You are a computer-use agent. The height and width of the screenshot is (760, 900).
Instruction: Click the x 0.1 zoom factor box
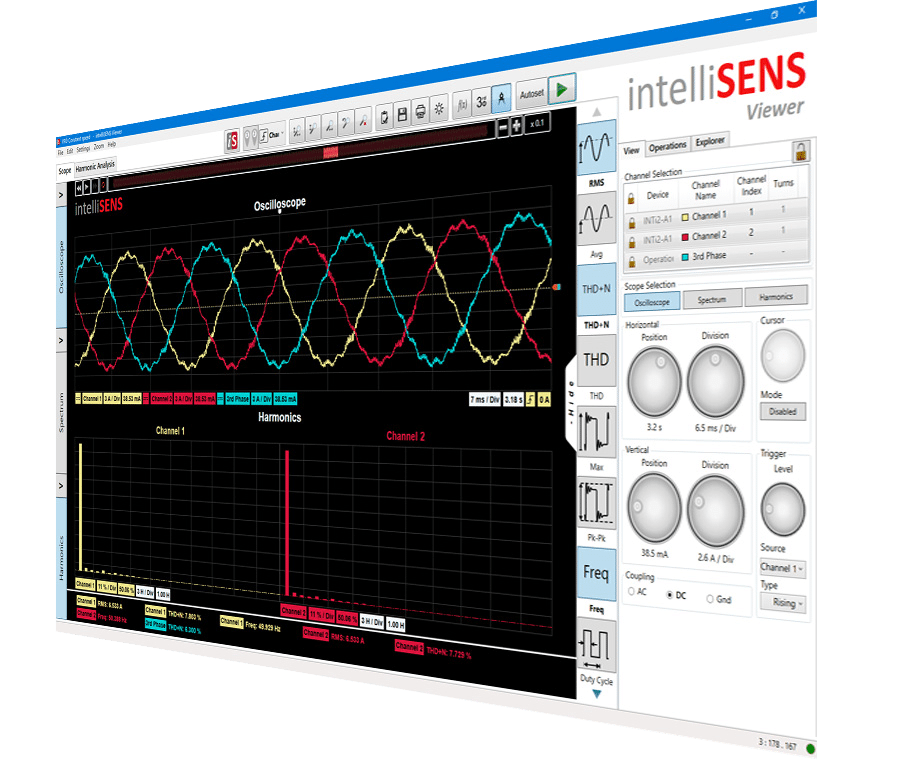coord(538,122)
